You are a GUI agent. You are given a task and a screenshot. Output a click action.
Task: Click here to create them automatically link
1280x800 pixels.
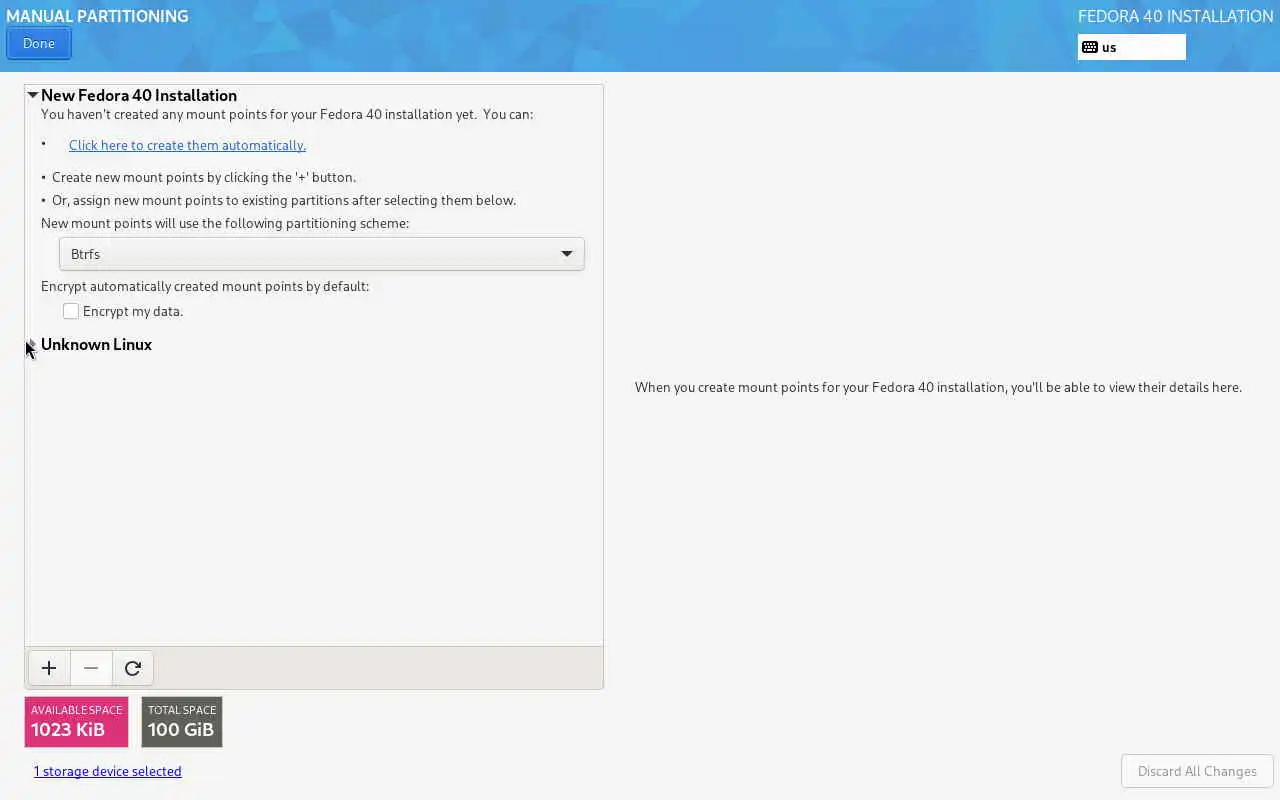tap(187, 145)
